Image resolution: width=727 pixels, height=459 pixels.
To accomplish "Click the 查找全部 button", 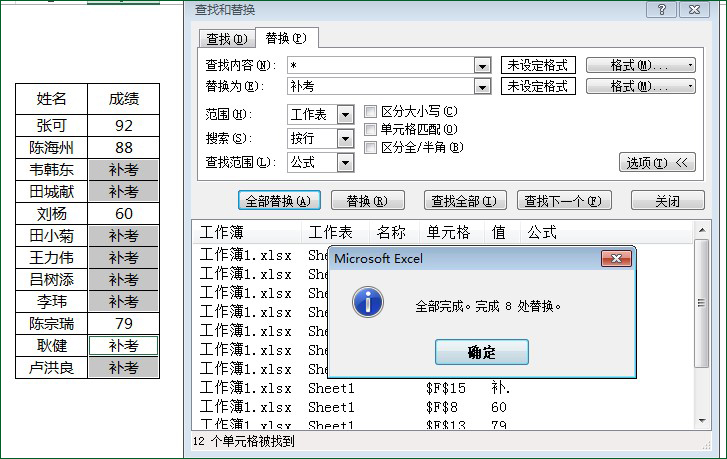I will tap(465, 201).
